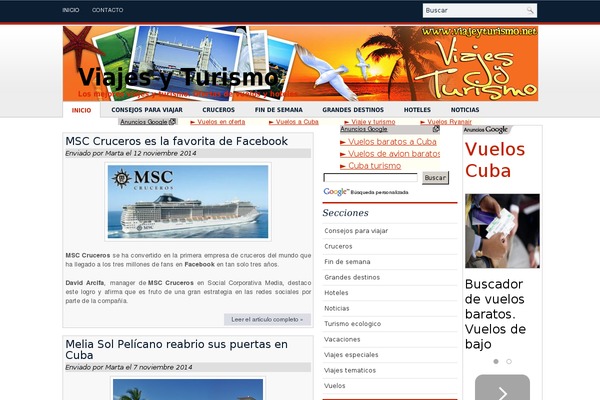Viewport: 600px width, 400px height.
Task: Open Vuelos de avion baratos ad link
Action: 390,154
